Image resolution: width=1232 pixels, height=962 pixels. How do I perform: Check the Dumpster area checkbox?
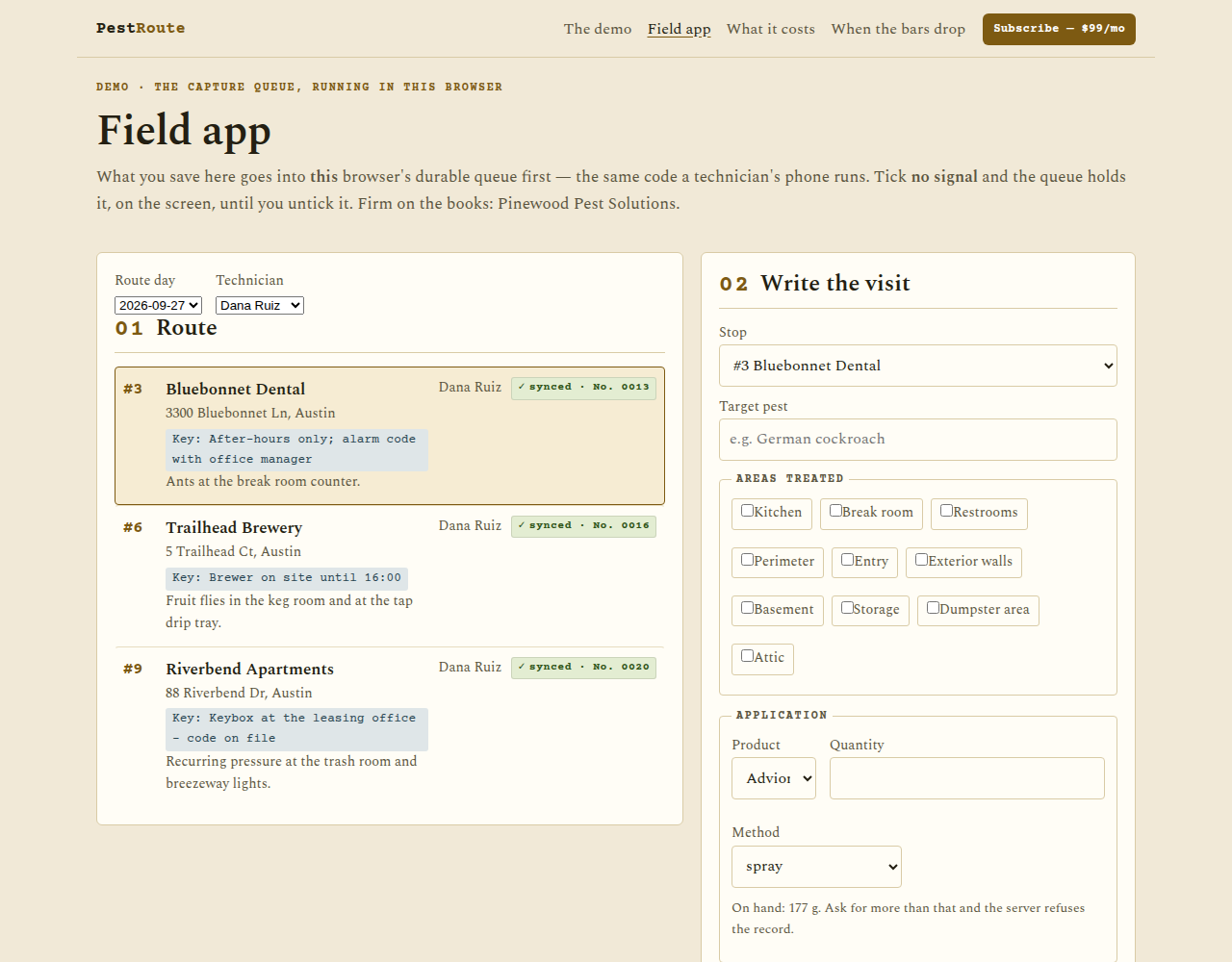pyautogui.click(x=933, y=608)
